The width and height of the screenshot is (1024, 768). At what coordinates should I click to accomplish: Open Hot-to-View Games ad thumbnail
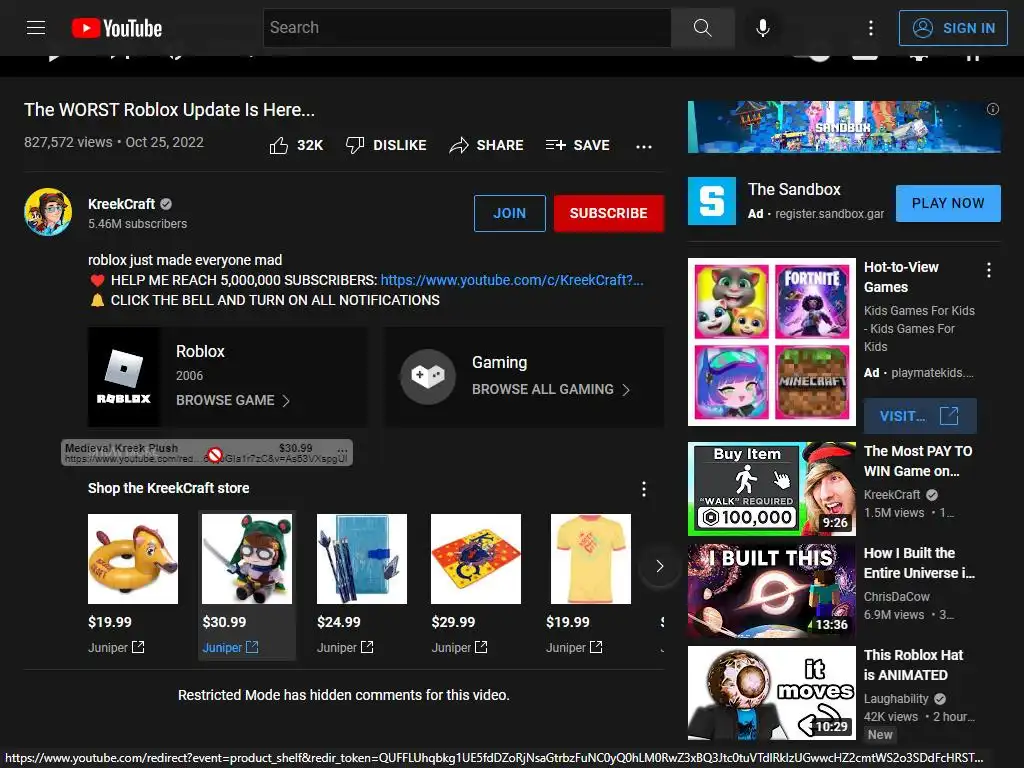[772, 342]
